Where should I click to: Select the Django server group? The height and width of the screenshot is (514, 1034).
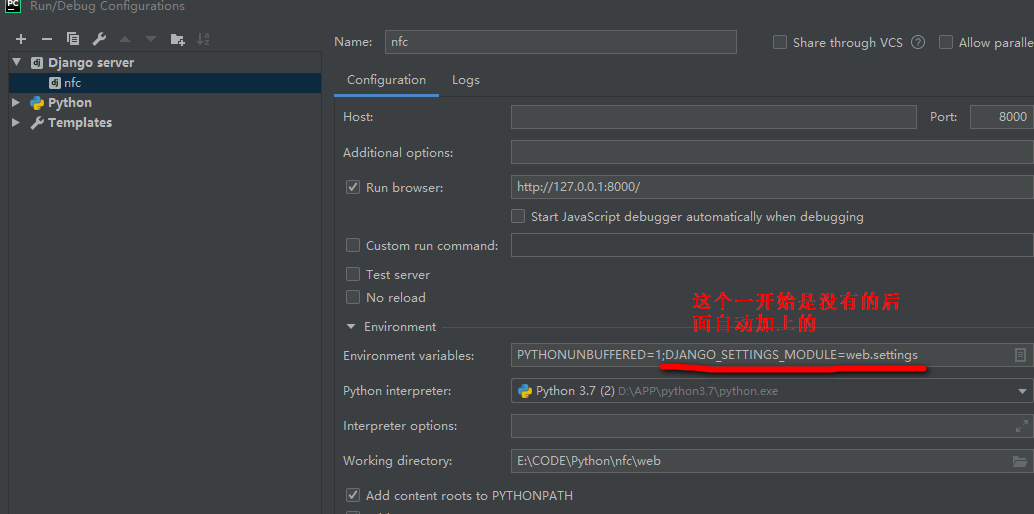tap(90, 63)
